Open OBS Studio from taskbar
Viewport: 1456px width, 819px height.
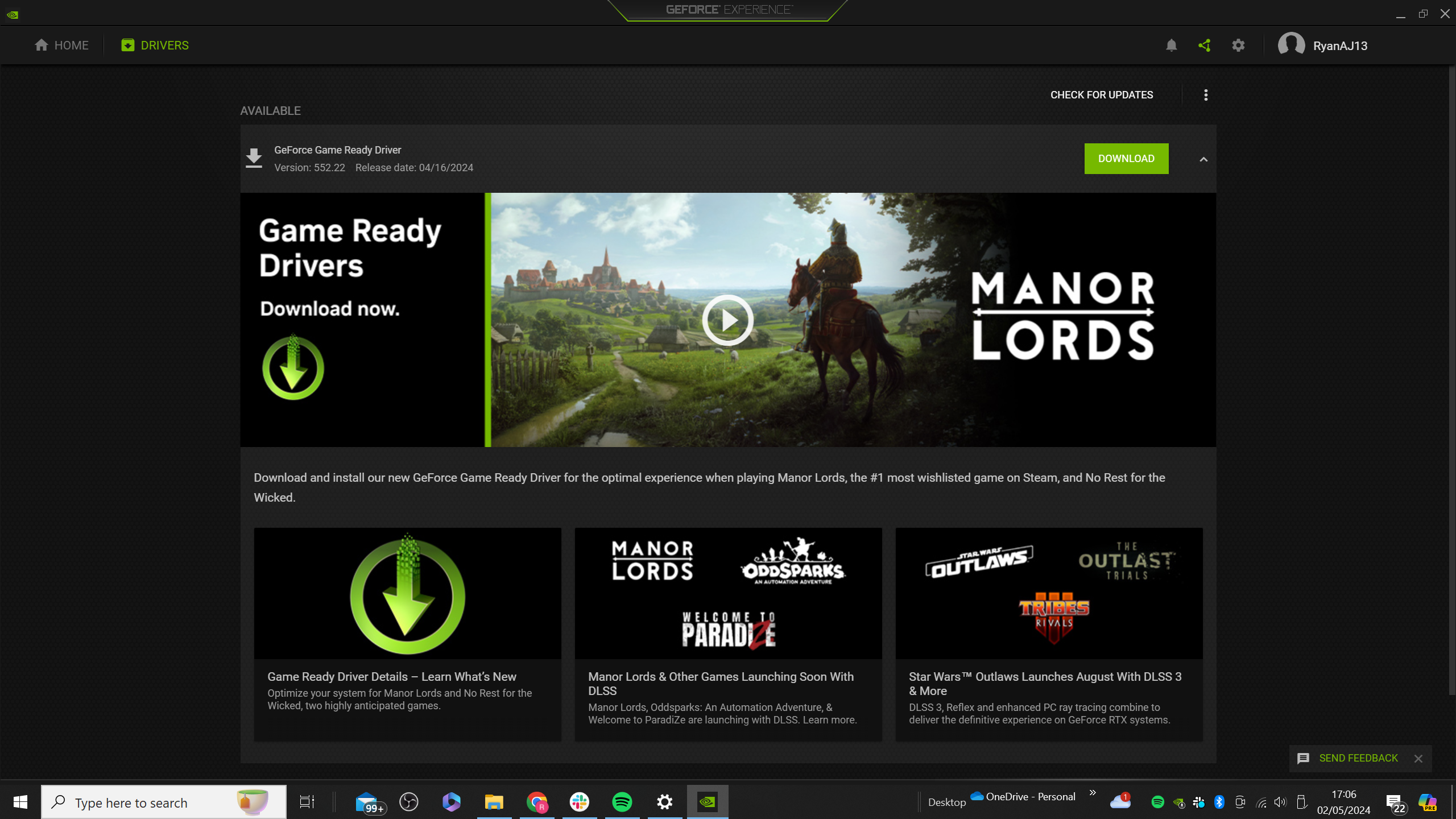(409, 802)
